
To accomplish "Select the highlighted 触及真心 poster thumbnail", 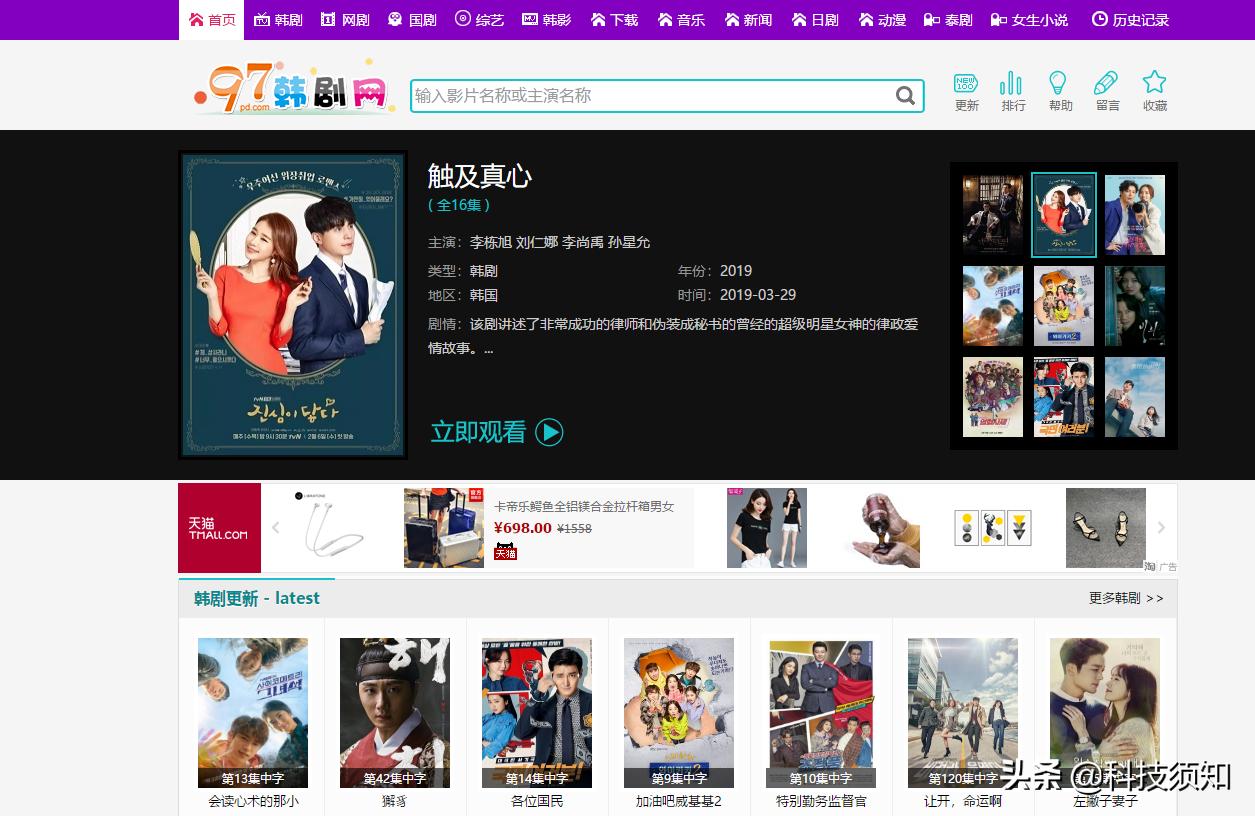I will (x=1063, y=214).
